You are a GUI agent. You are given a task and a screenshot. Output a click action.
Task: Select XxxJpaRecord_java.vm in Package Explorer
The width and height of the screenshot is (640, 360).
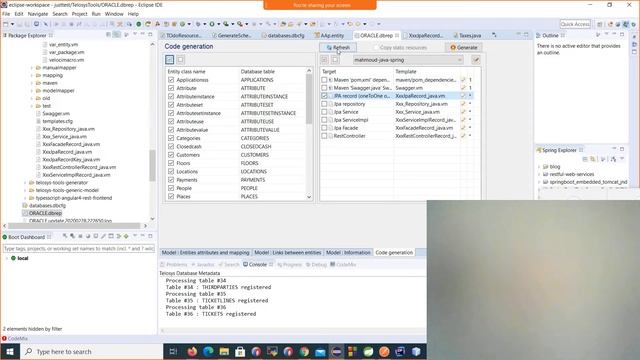[x=67, y=152]
